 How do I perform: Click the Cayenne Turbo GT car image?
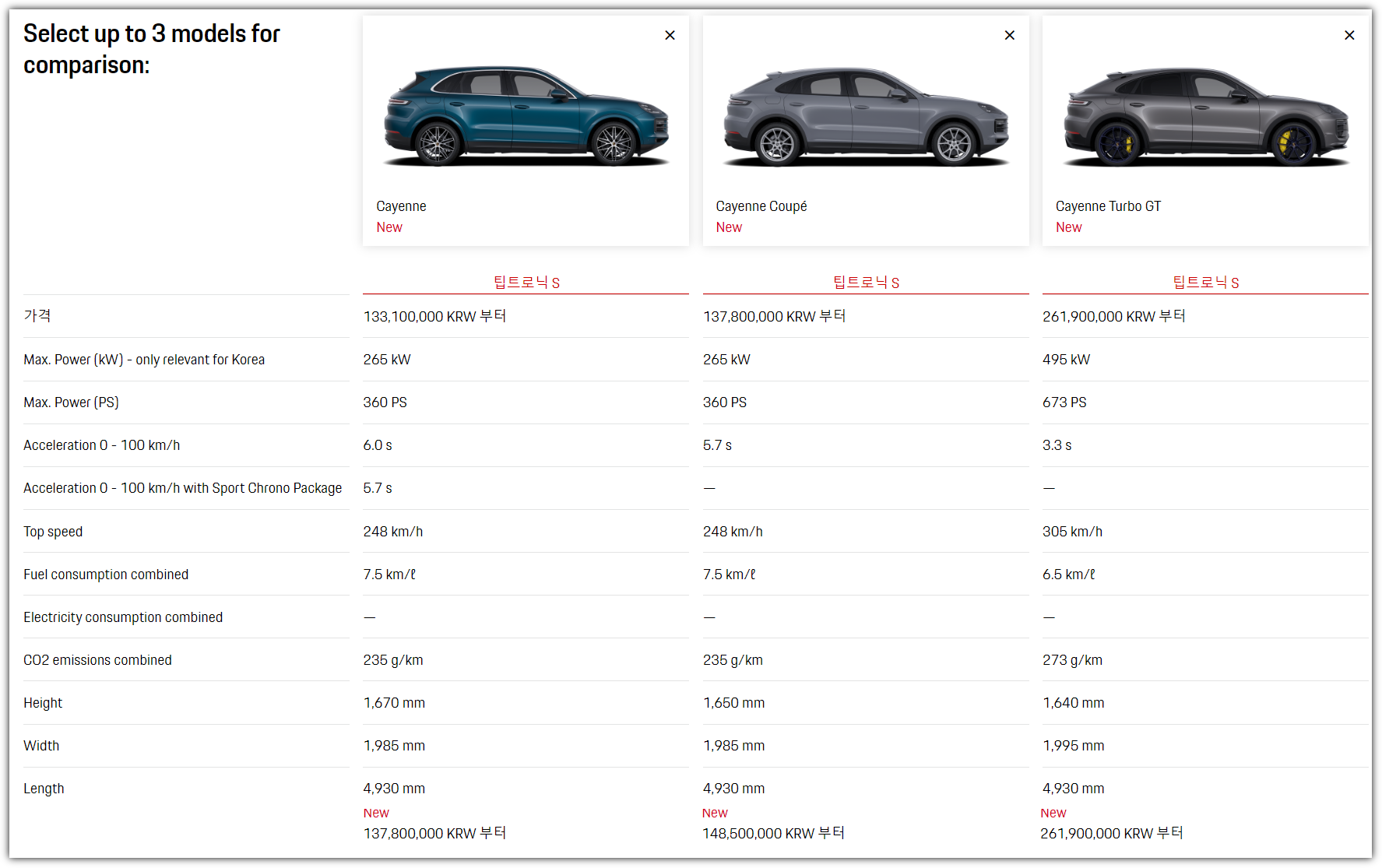pyautogui.click(x=1205, y=116)
